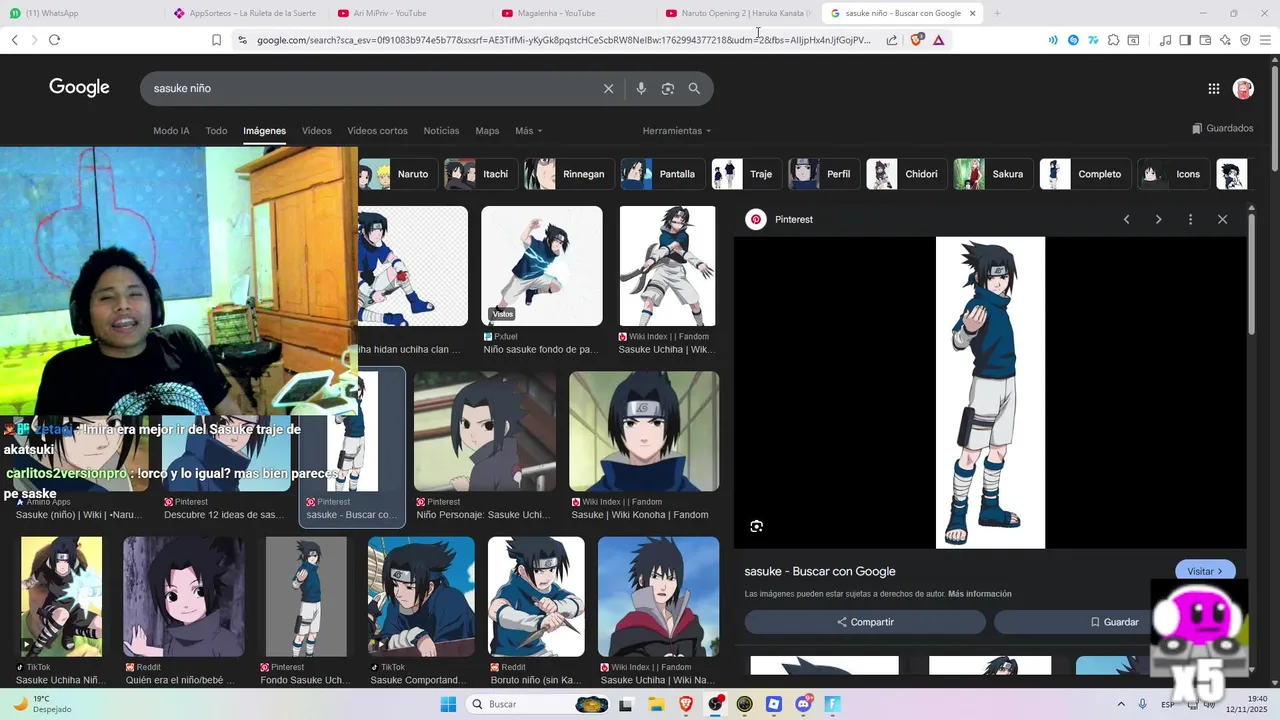Click the Compartir button

pyautogui.click(x=865, y=622)
